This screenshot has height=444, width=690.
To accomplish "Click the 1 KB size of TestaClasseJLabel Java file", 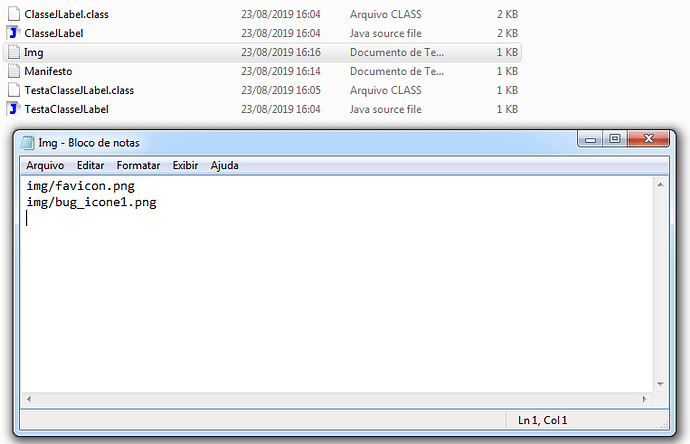I will tap(507, 109).
